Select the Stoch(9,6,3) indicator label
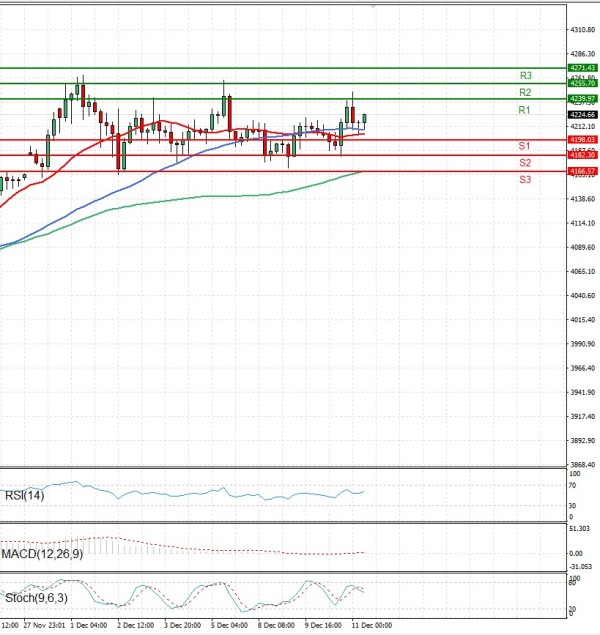Viewport: 600px width, 635px height. coord(37,599)
